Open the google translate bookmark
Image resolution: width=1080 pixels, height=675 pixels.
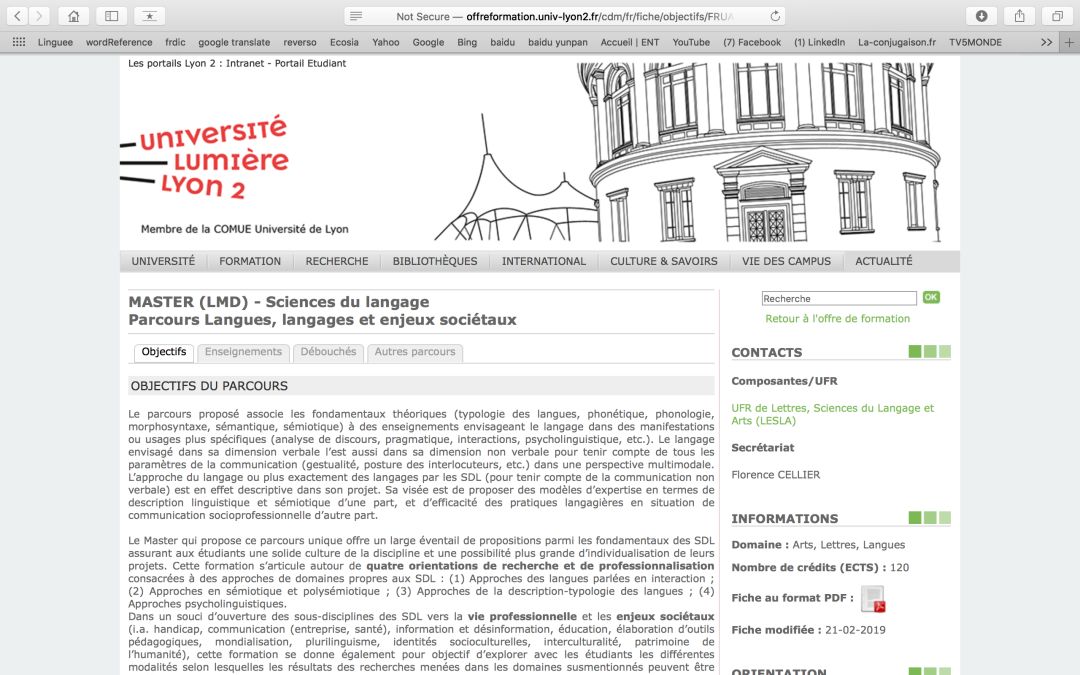pos(234,42)
